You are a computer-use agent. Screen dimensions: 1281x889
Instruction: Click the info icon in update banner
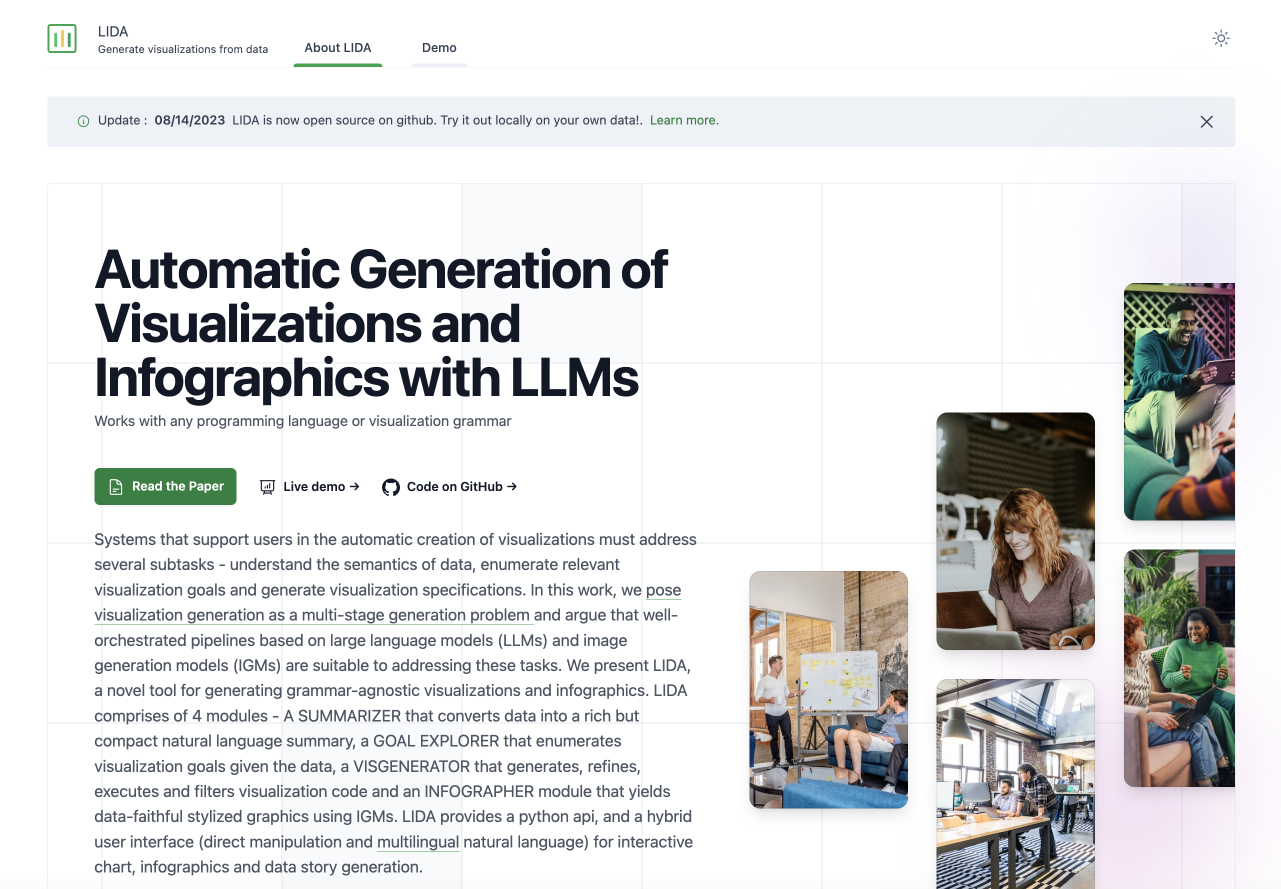[x=83, y=121]
